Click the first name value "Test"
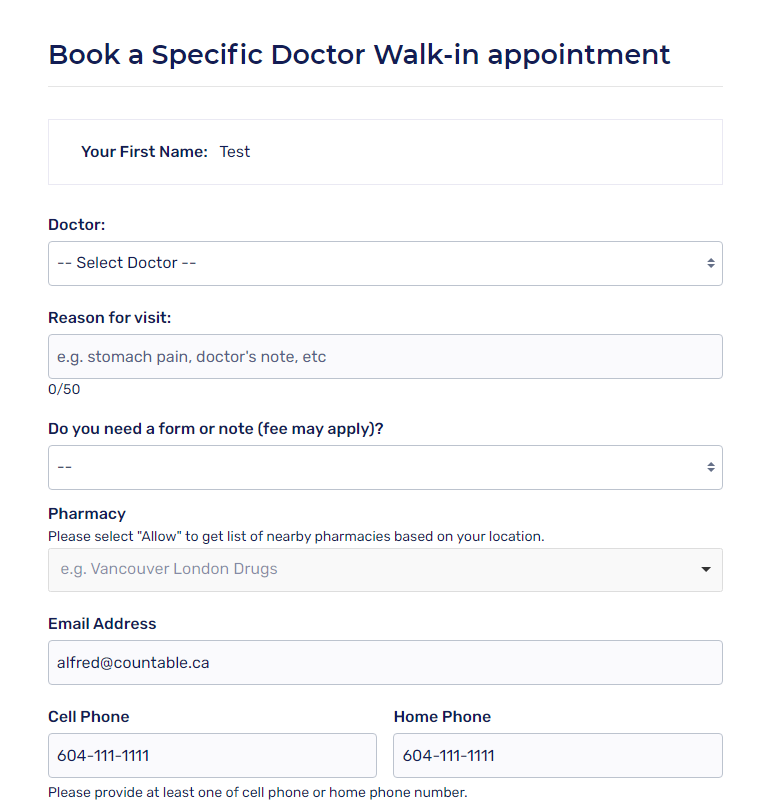 tap(235, 152)
